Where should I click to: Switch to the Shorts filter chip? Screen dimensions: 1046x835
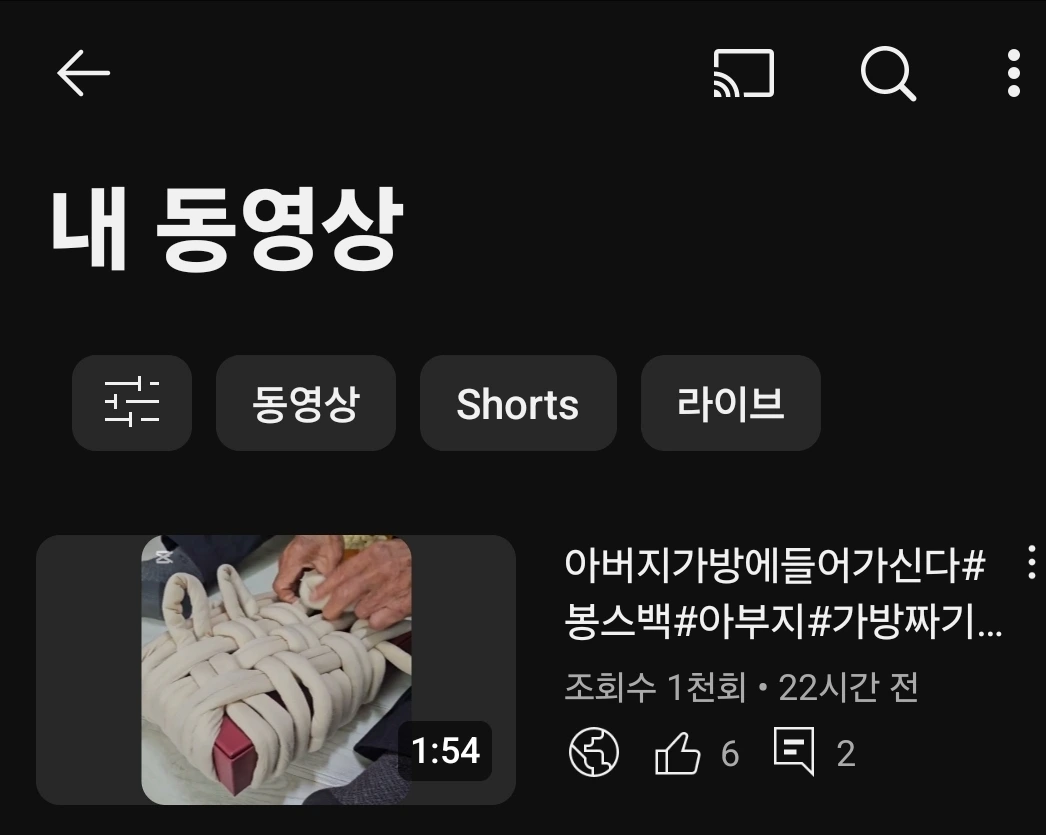coord(518,402)
